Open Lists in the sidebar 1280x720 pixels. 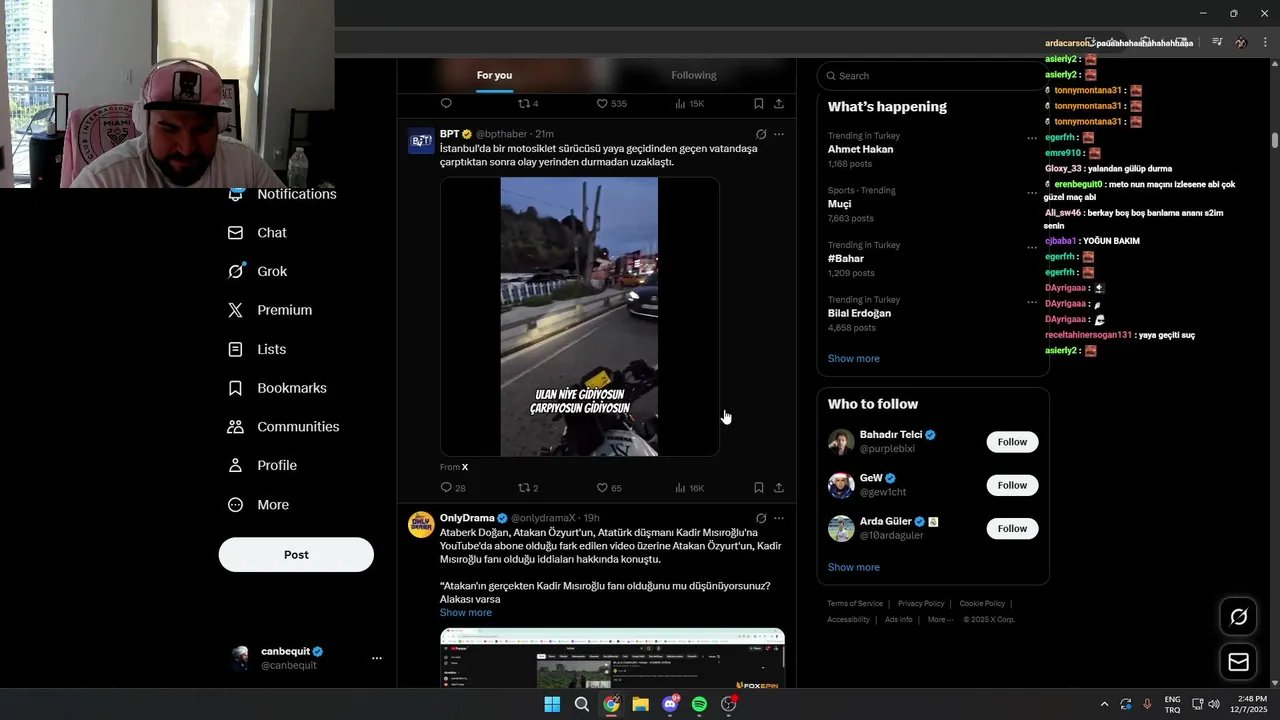(x=257, y=349)
